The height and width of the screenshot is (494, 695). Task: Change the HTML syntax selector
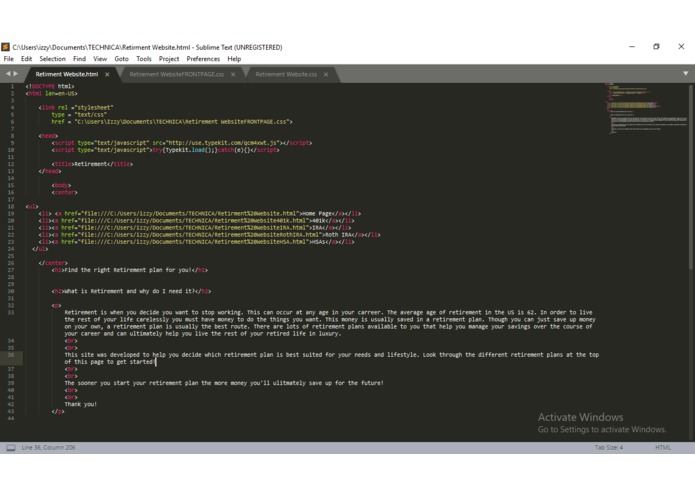pos(663,447)
